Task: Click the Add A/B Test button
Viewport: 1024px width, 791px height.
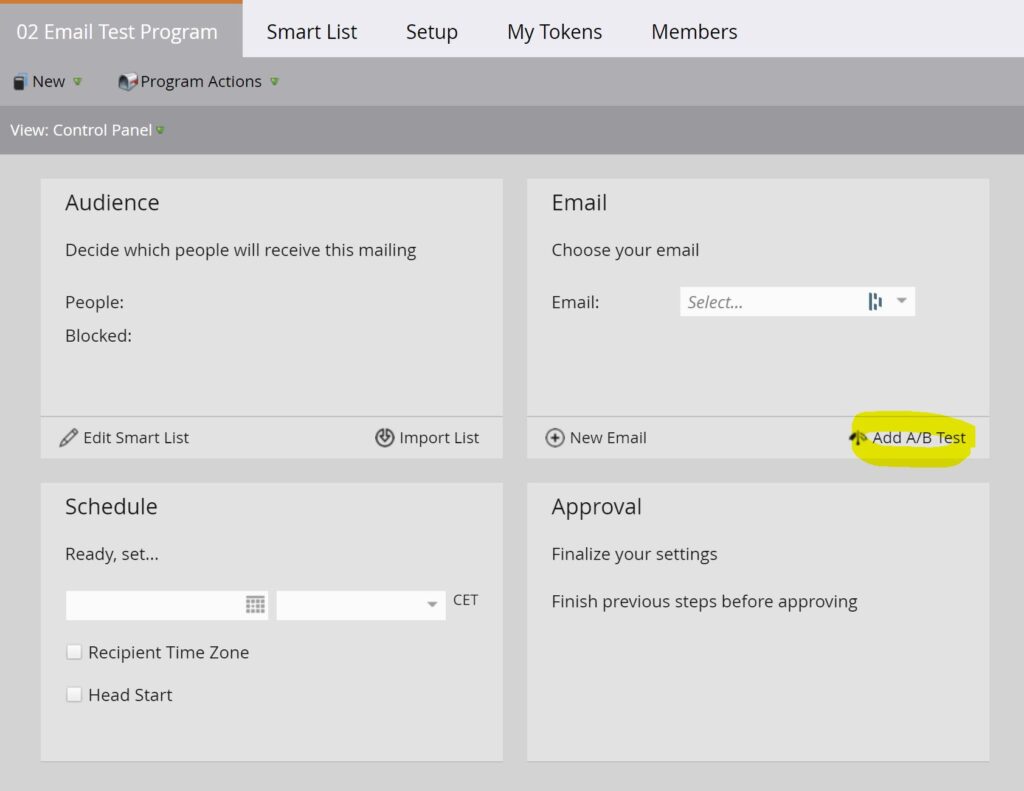Action: coord(918,437)
